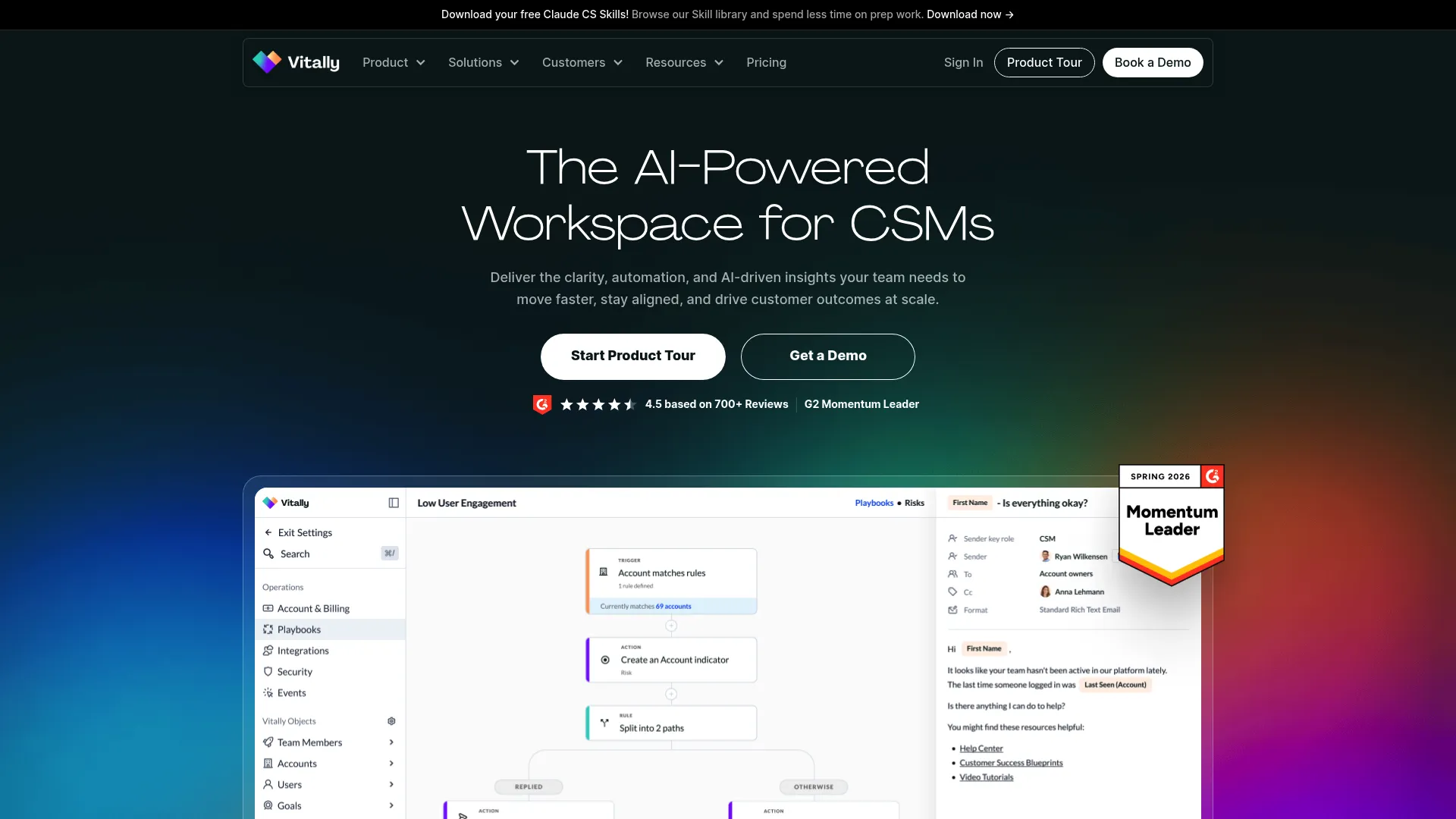Viewport: 1456px width, 819px height.
Task: Expand the Users chevron
Action: (x=391, y=784)
